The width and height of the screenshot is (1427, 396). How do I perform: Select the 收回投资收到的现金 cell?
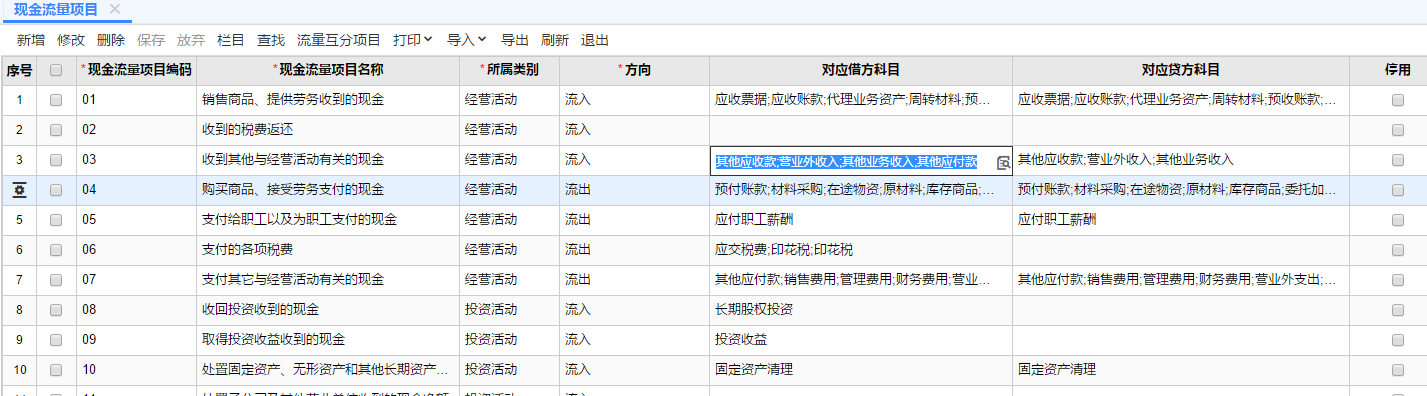point(328,310)
